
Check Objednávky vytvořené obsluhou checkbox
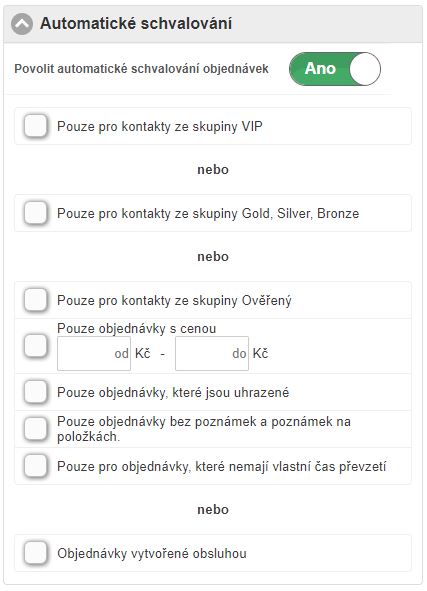35,553
